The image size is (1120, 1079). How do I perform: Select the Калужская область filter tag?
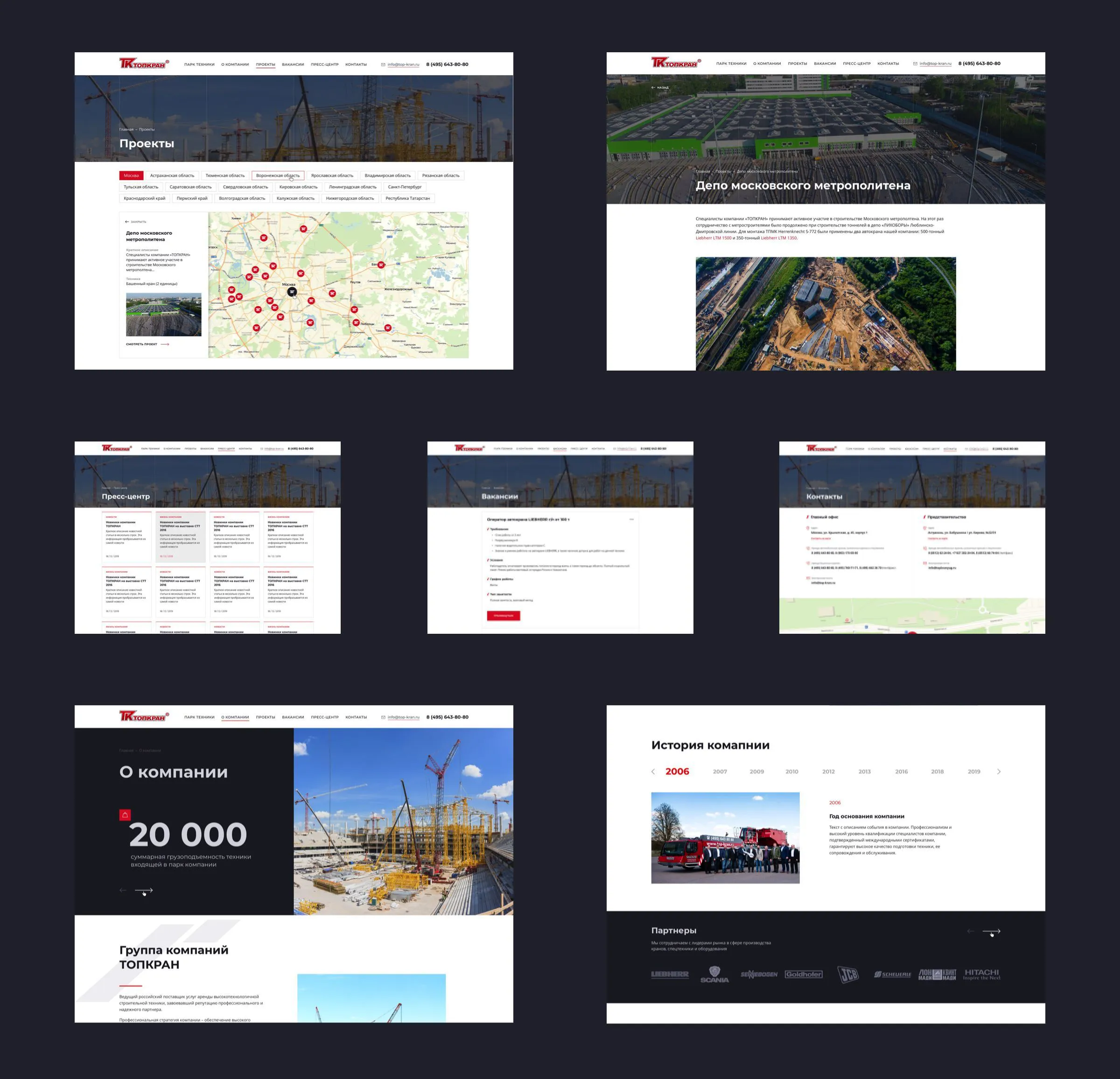(295, 198)
